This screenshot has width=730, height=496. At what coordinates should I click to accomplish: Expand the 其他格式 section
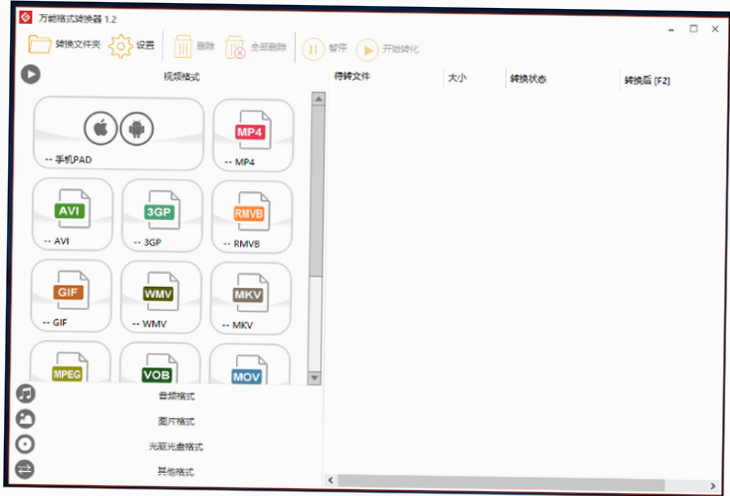tap(175, 472)
